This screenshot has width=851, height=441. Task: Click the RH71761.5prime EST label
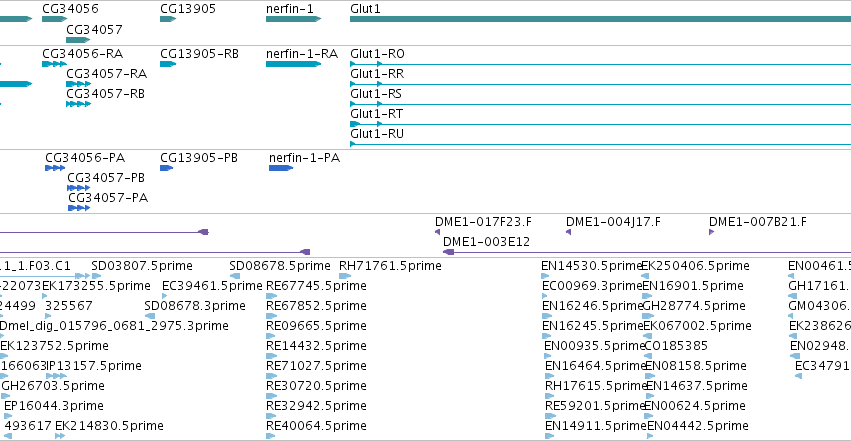point(390,266)
